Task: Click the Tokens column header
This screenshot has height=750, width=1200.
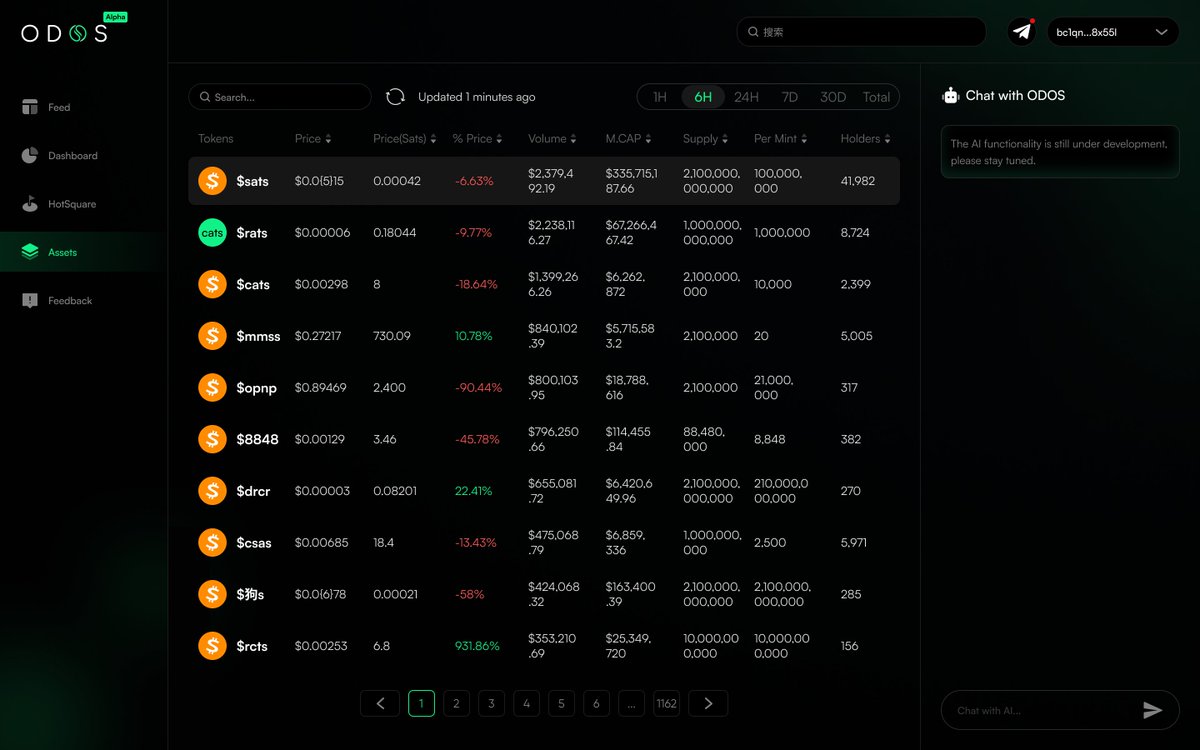Action: tap(216, 139)
